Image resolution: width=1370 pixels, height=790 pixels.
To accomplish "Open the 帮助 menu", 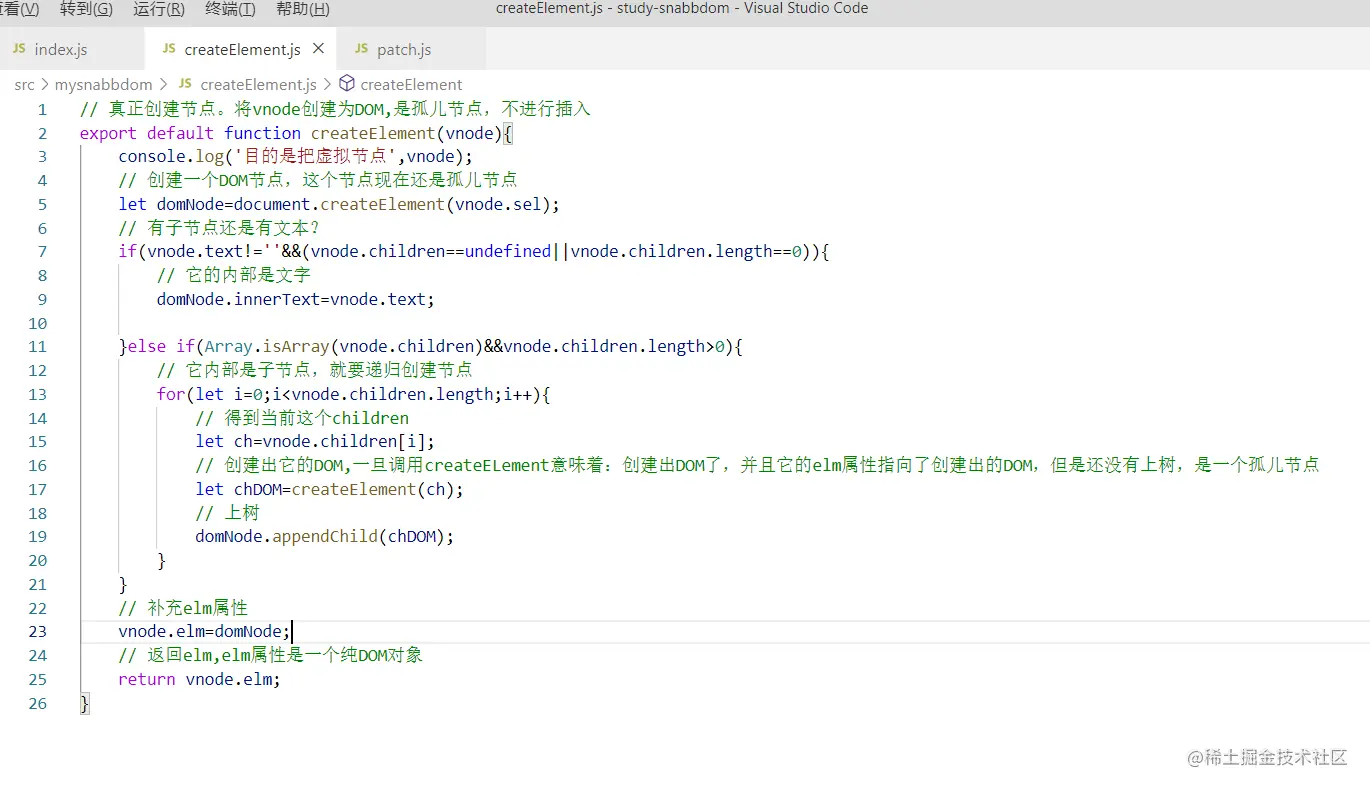I will tap(301, 9).
